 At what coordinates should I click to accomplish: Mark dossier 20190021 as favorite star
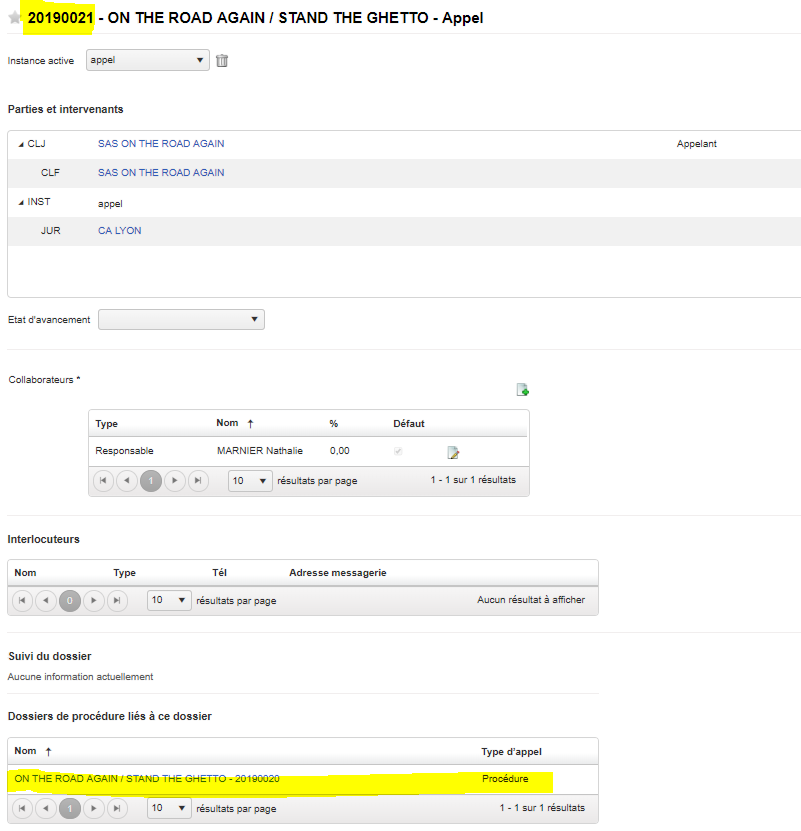pos(14,17)
